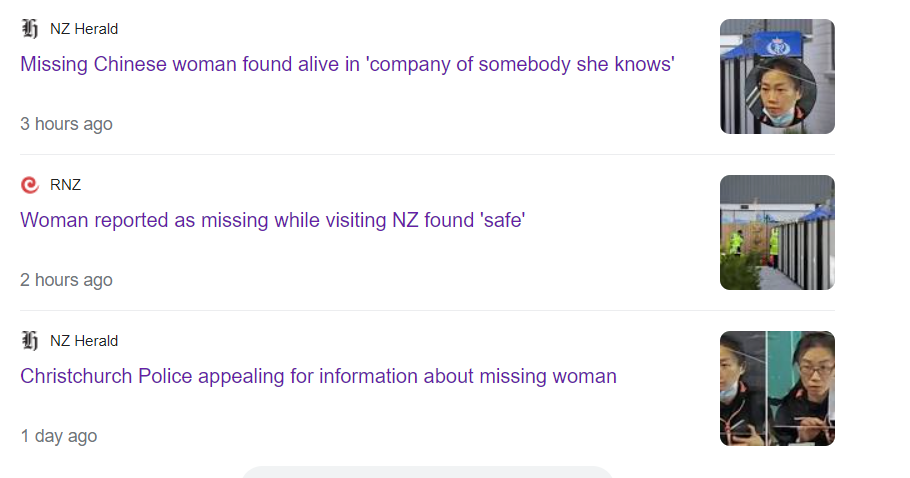Select the RNZ source name label
This screenshot has height=478, width=910.
pyautogui.click(x=66, y=185)
